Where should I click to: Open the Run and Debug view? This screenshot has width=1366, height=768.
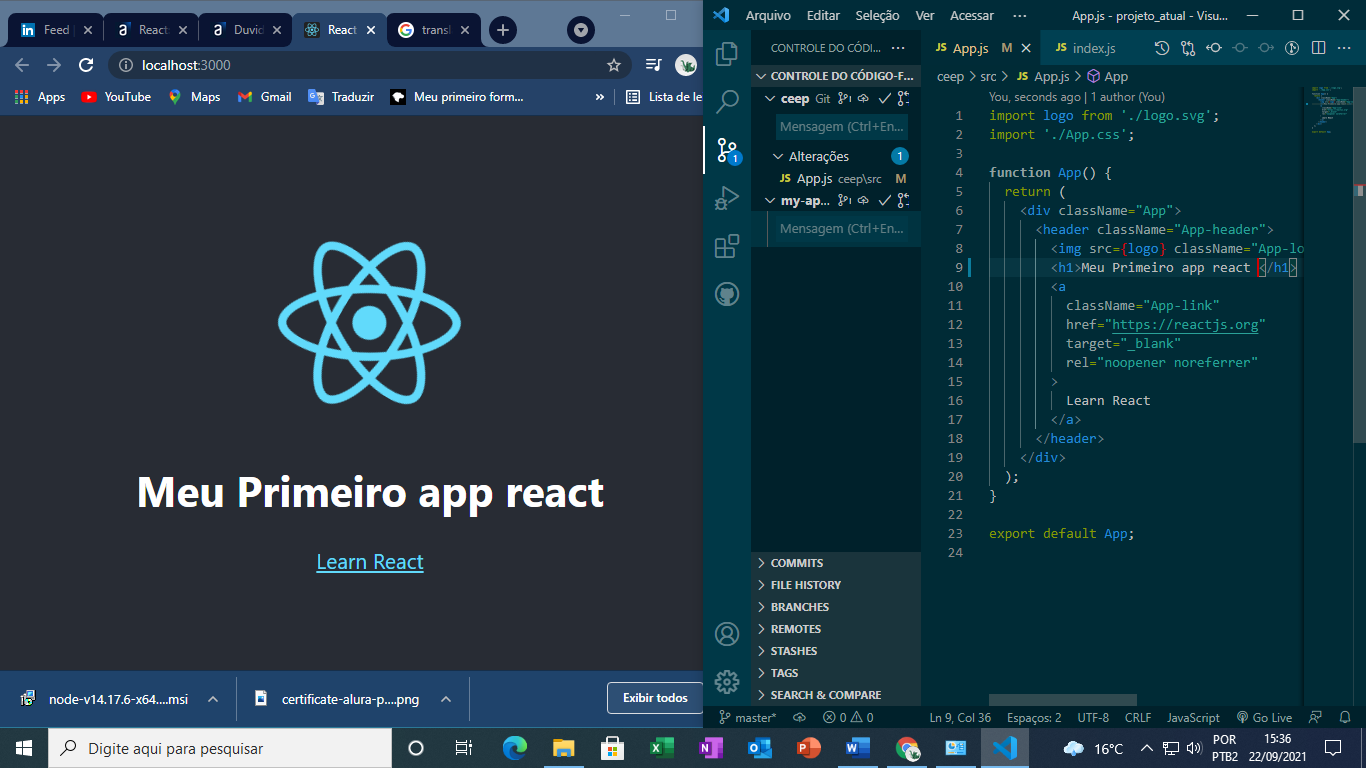pyautogui.click(x=727, y=198)
